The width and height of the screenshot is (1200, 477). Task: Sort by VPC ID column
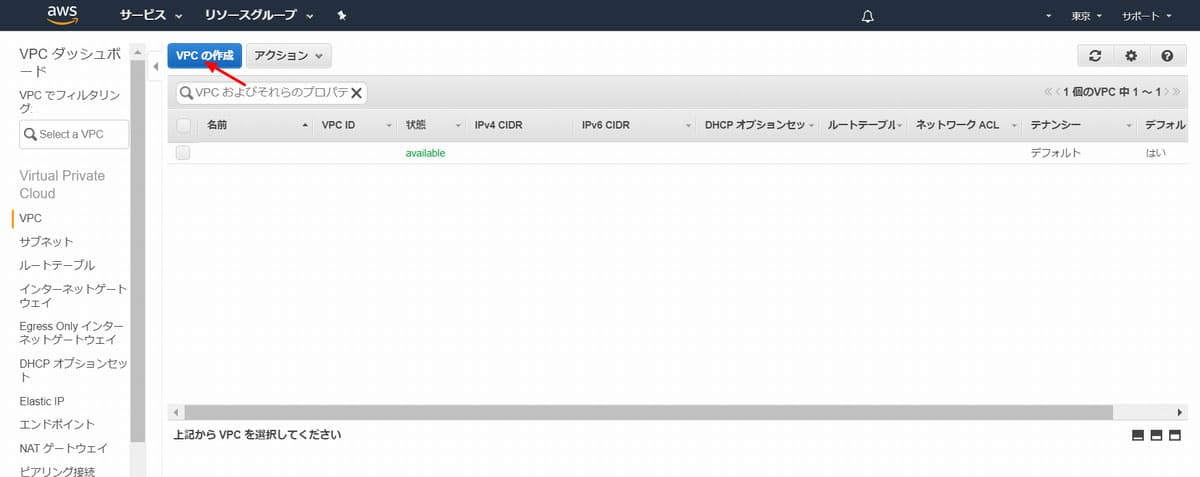pyautogui.click(x=356, y=125)
